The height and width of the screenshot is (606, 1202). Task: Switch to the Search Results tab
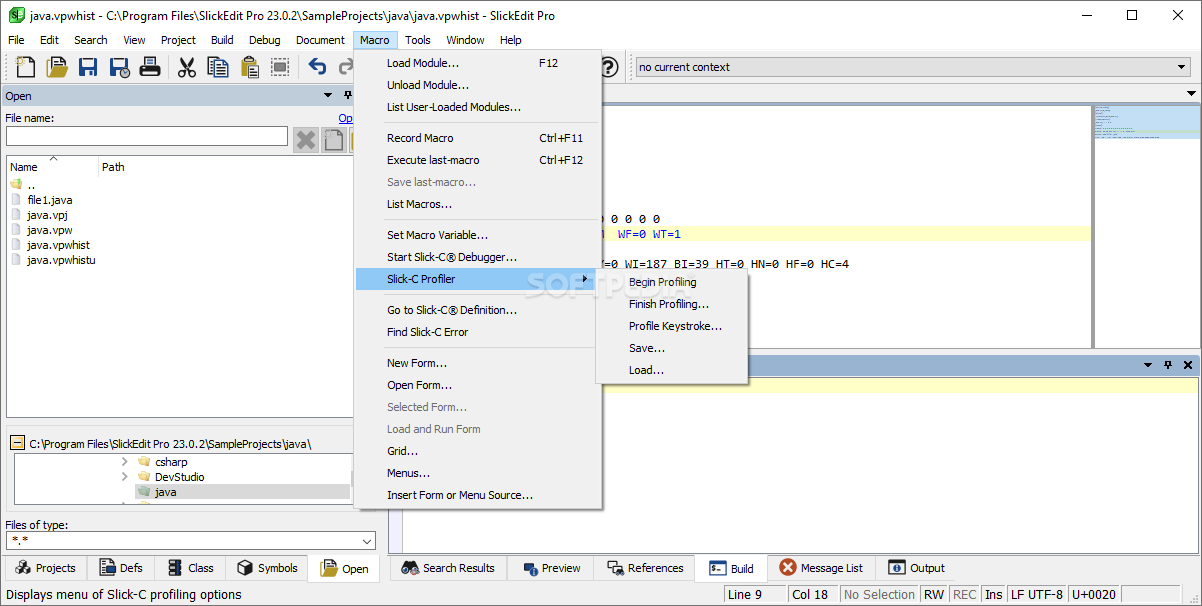coord(448,568)
